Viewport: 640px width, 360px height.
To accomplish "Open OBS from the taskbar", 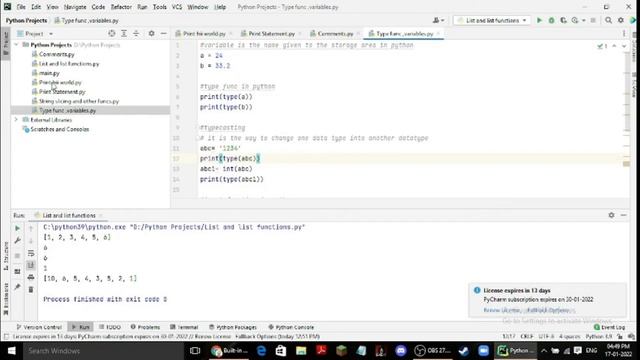I will pyautogui.click(x=432, y=351).
